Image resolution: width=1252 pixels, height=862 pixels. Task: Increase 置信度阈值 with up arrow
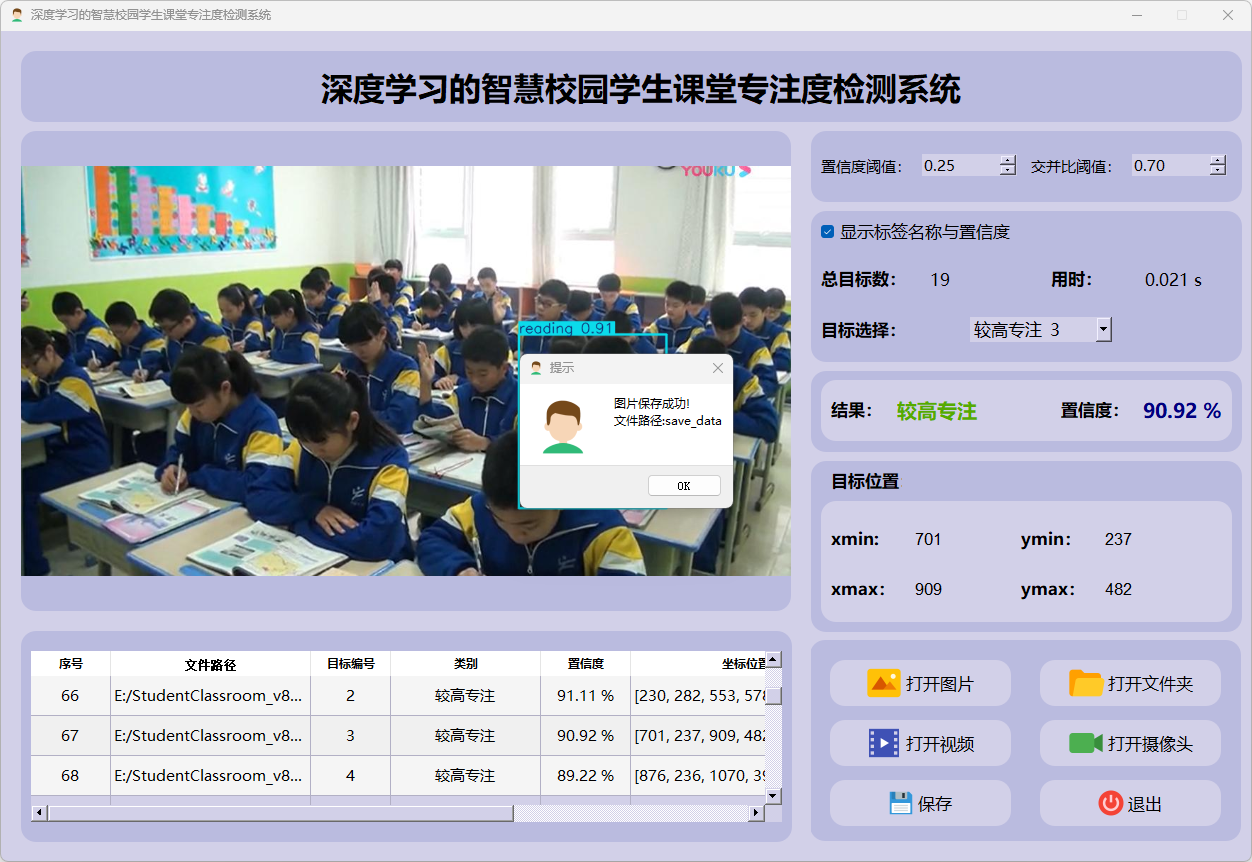[x=1008, y=160]
